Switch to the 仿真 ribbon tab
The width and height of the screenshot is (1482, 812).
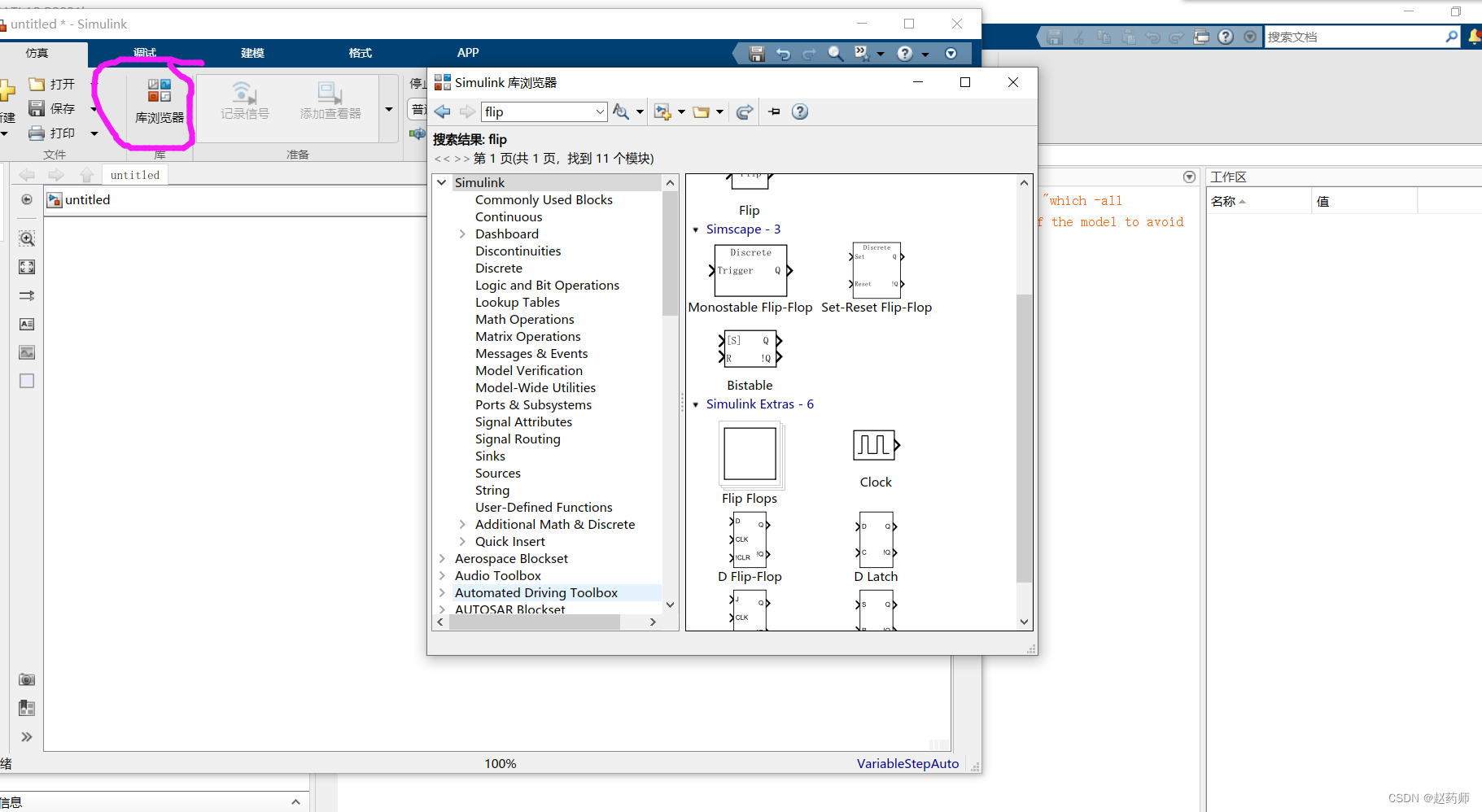(37, 53)
